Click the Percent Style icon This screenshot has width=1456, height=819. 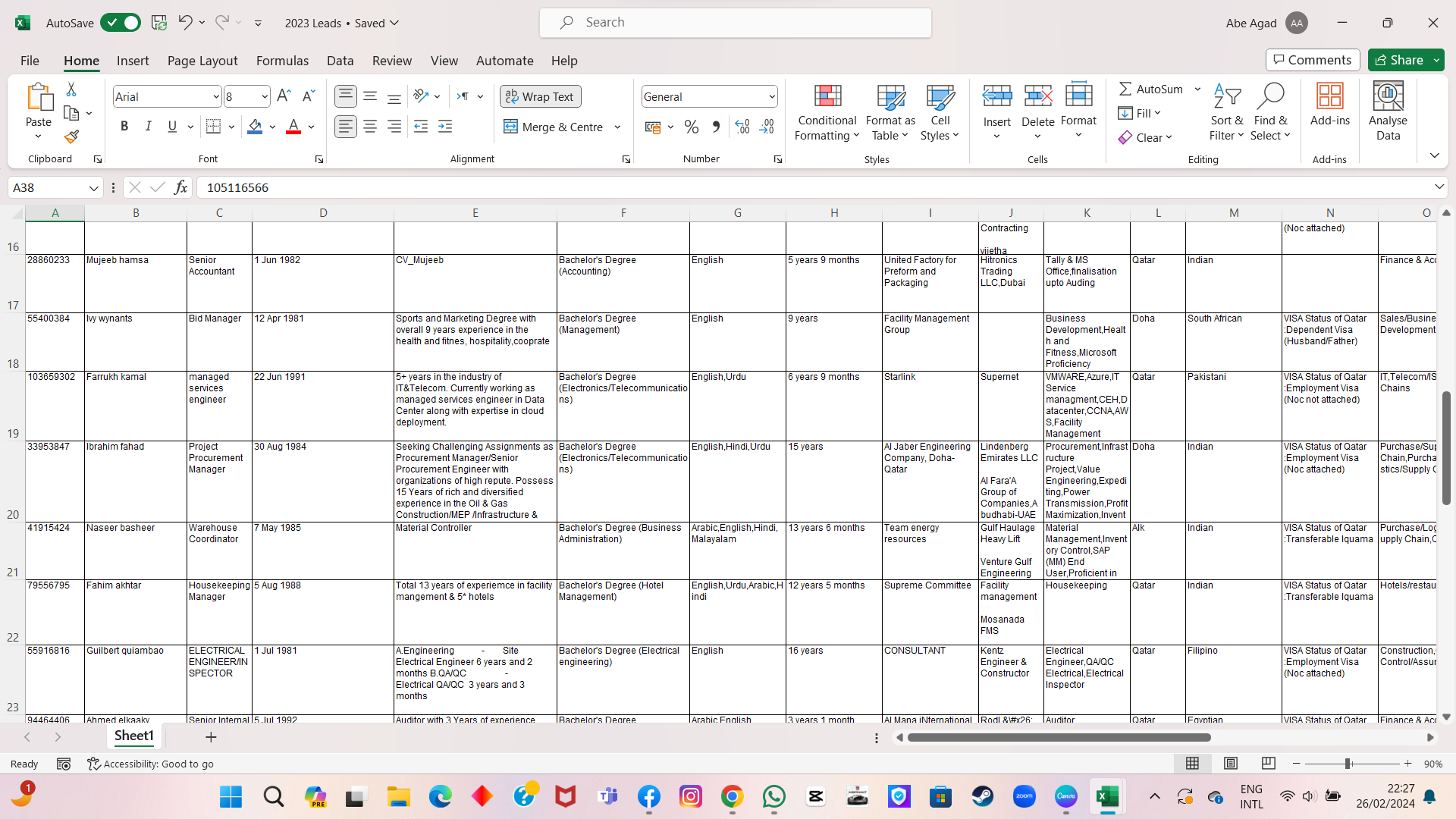pyautogui.click(x=691, y=127)
